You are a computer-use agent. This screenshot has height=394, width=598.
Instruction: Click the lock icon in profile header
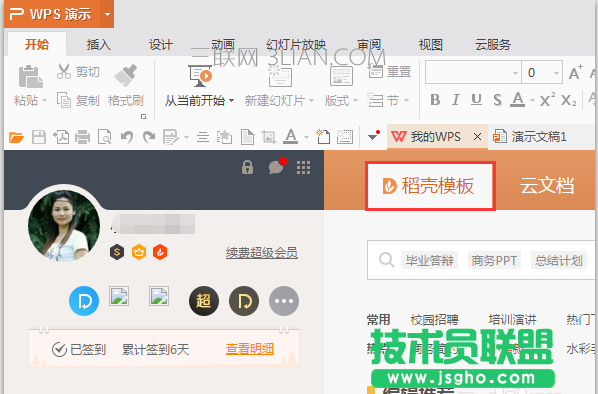(x=248, y=167)
